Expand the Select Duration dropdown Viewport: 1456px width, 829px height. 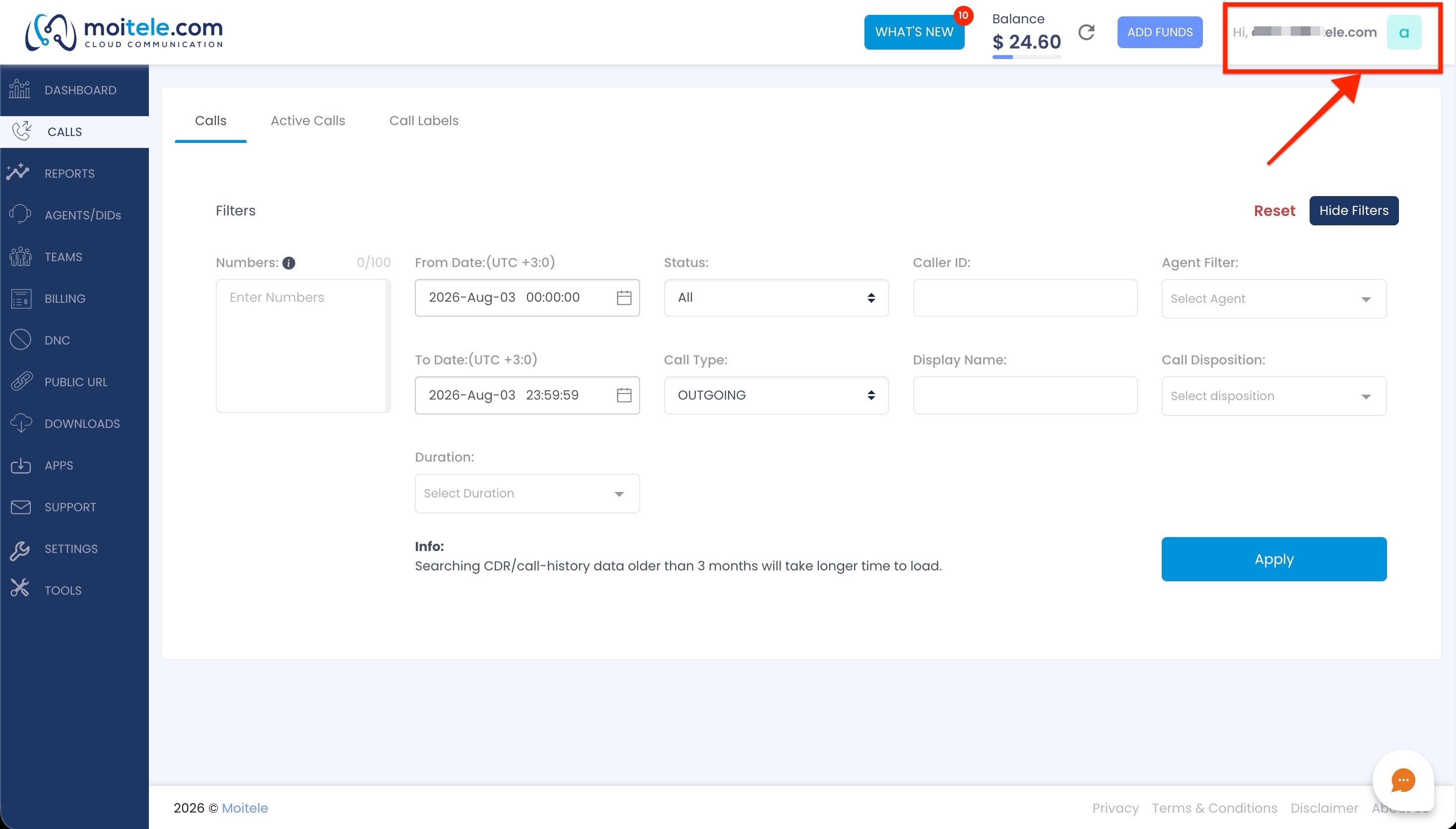(527, 493)
